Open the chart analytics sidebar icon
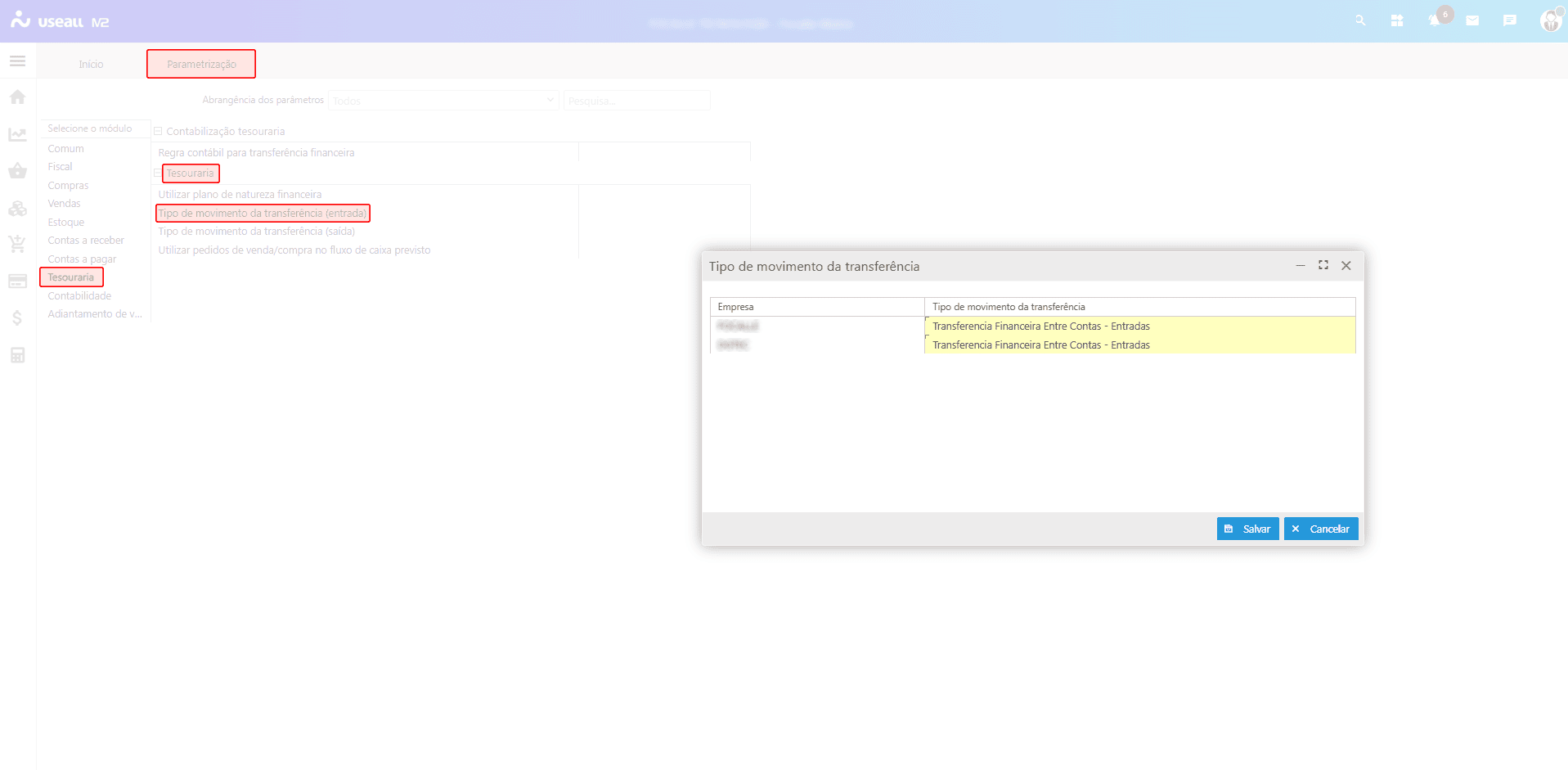This screenshot has width=1568, height=770. (x=17, y=135)
